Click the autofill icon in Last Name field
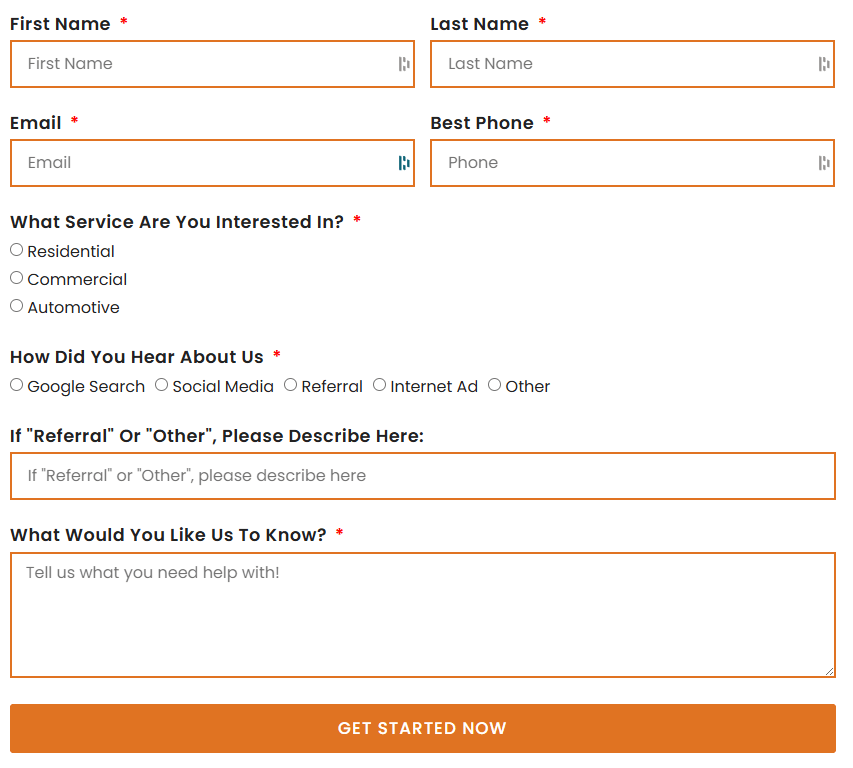Image resolution: width=853 pixels, height=768 pixels. tap(824, 64)
